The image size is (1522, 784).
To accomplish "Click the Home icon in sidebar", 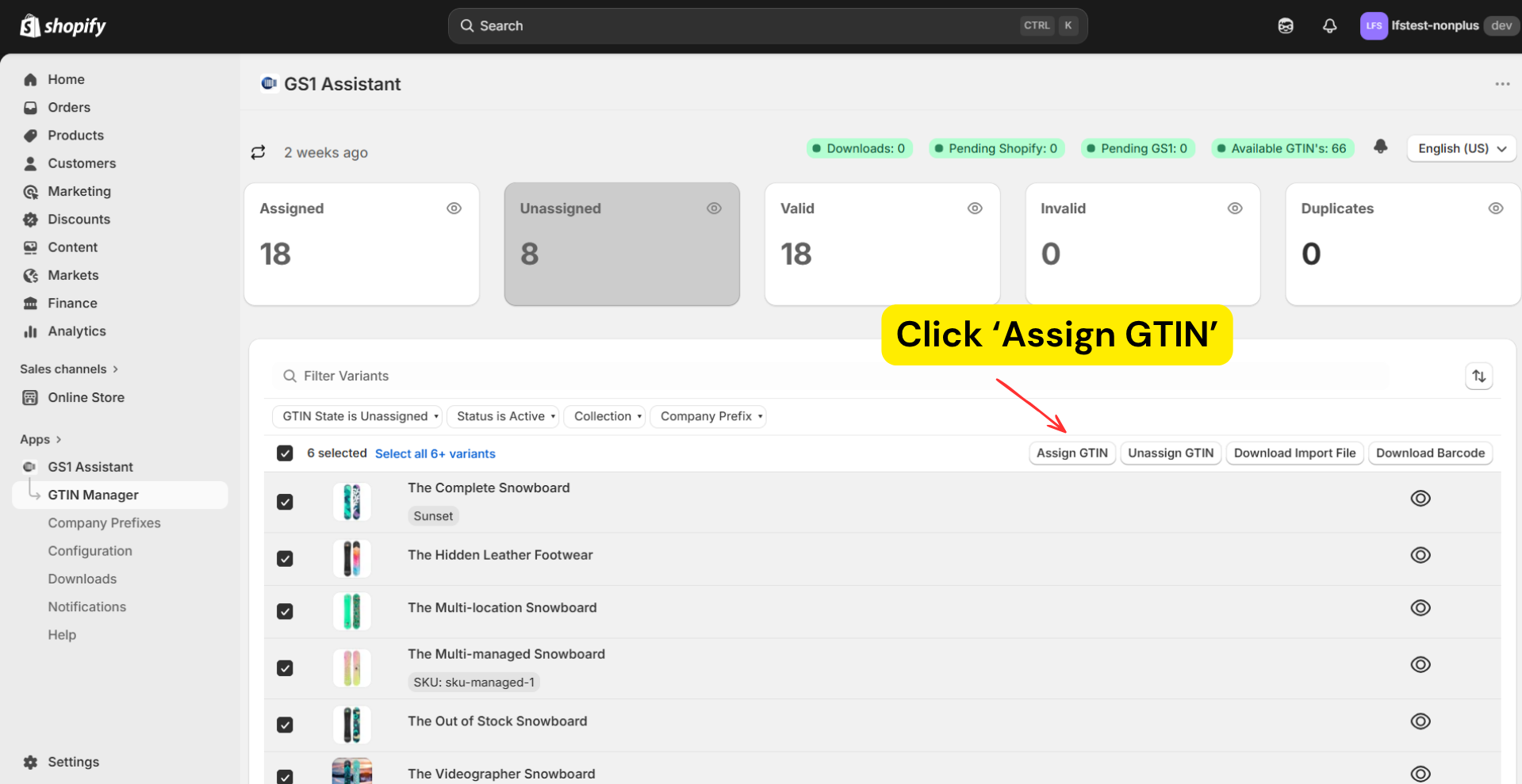I will click(x=30, y=79).
